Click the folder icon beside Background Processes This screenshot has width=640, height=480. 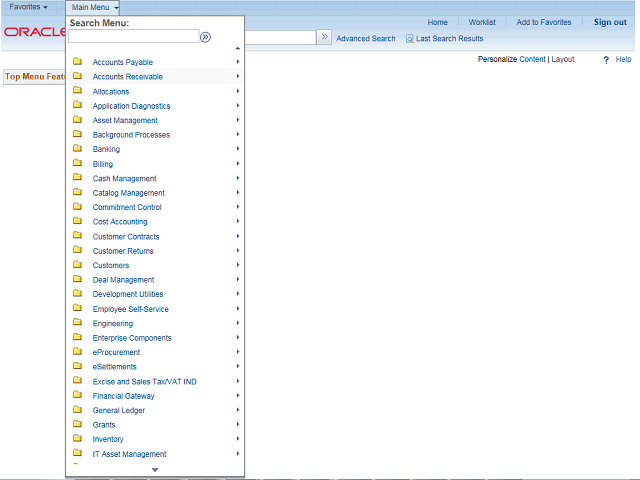pyautogui.click(x=77, y=134)
